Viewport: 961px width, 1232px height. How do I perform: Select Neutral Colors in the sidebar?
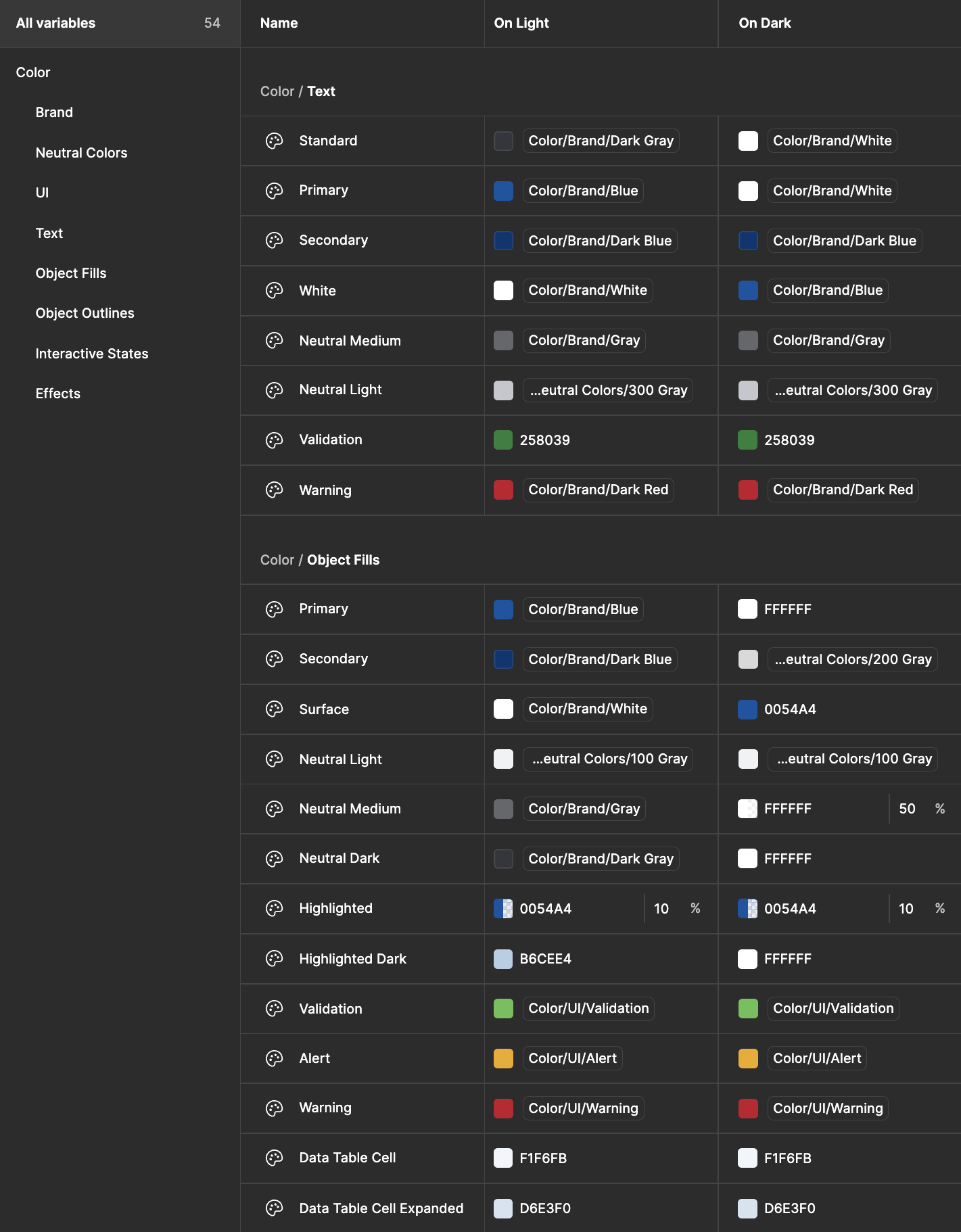81,153
